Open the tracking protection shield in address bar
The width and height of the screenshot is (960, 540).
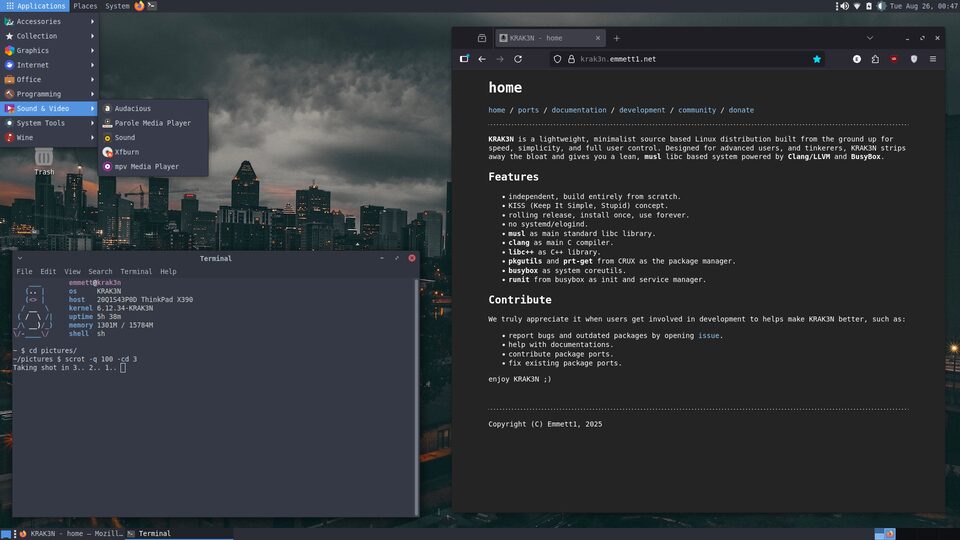[557, 59]
